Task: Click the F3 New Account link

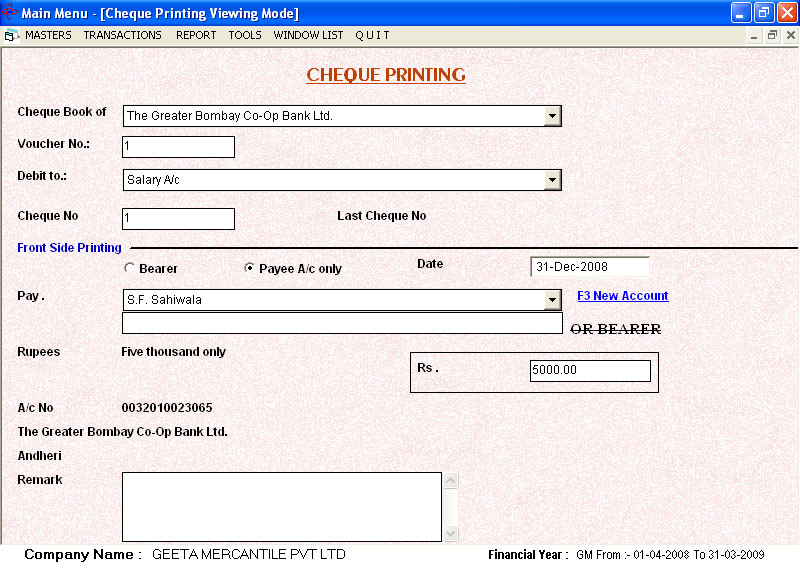Action: point(622,296)
